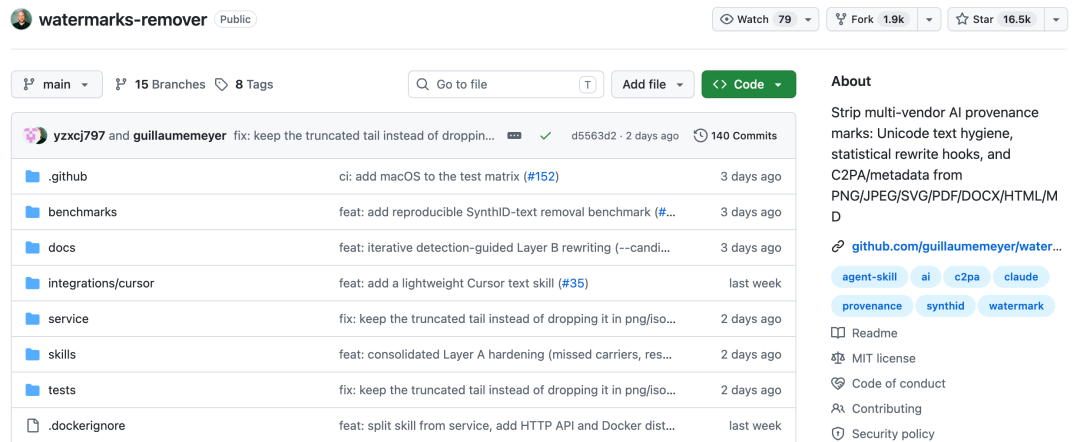Select the c2pa topic tag
1080x442 pixels.
[x=966, y=277]
